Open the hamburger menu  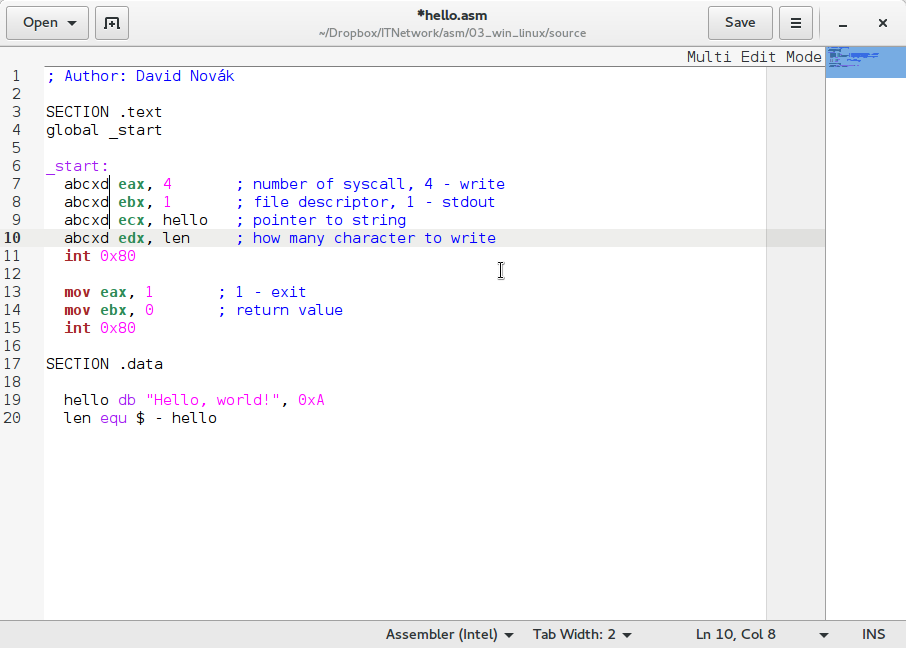tap(795, 22)
